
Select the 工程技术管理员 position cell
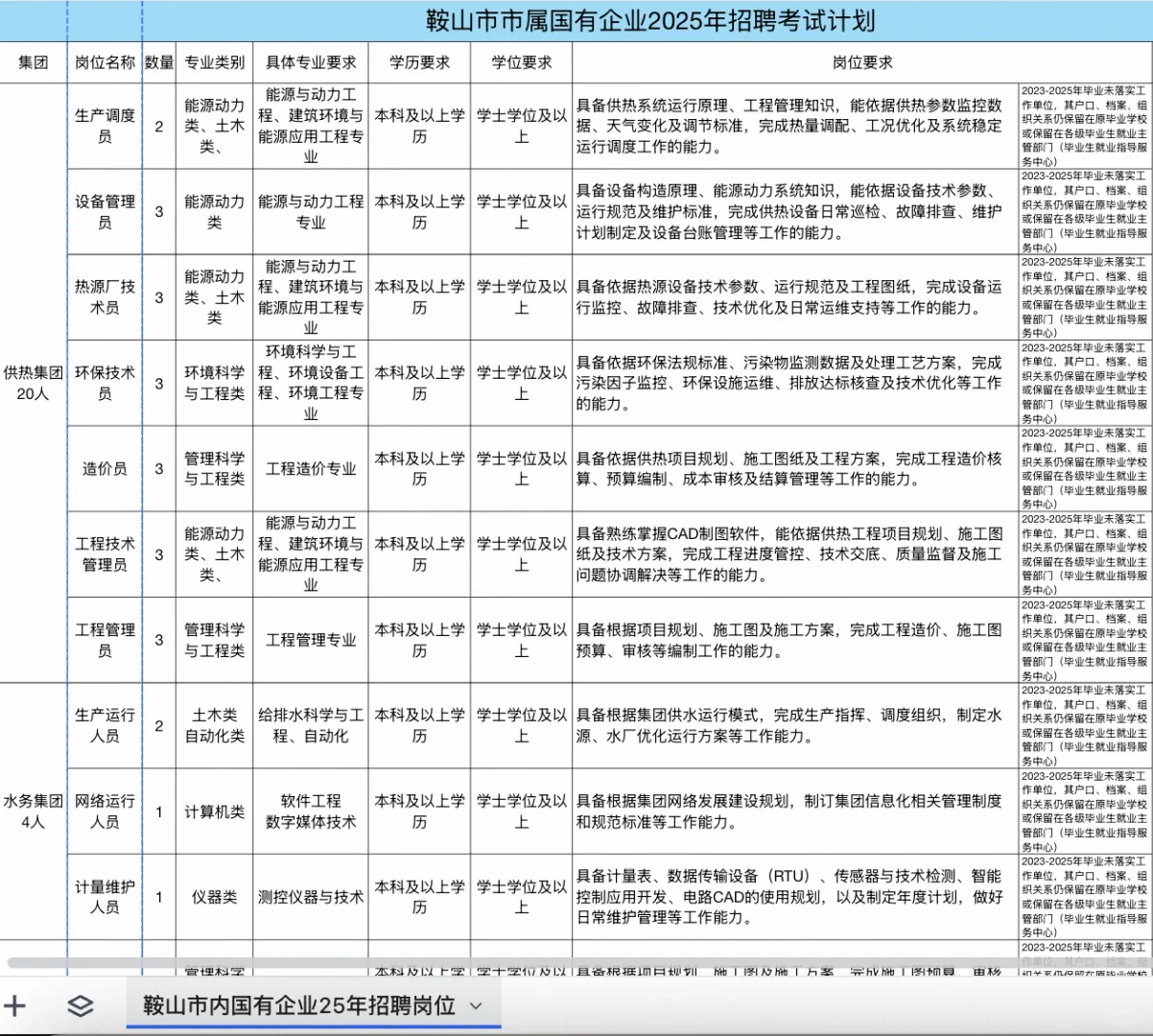click(x=106, y=553)
